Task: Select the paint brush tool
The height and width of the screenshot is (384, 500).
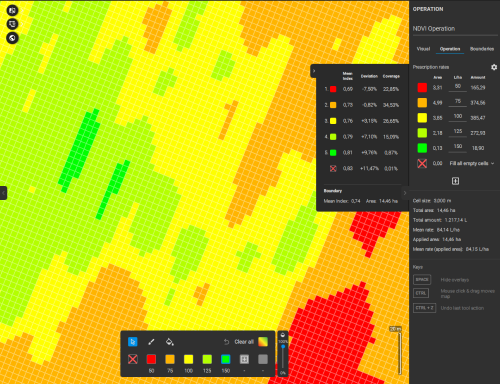Action: (x=151, y=342)
